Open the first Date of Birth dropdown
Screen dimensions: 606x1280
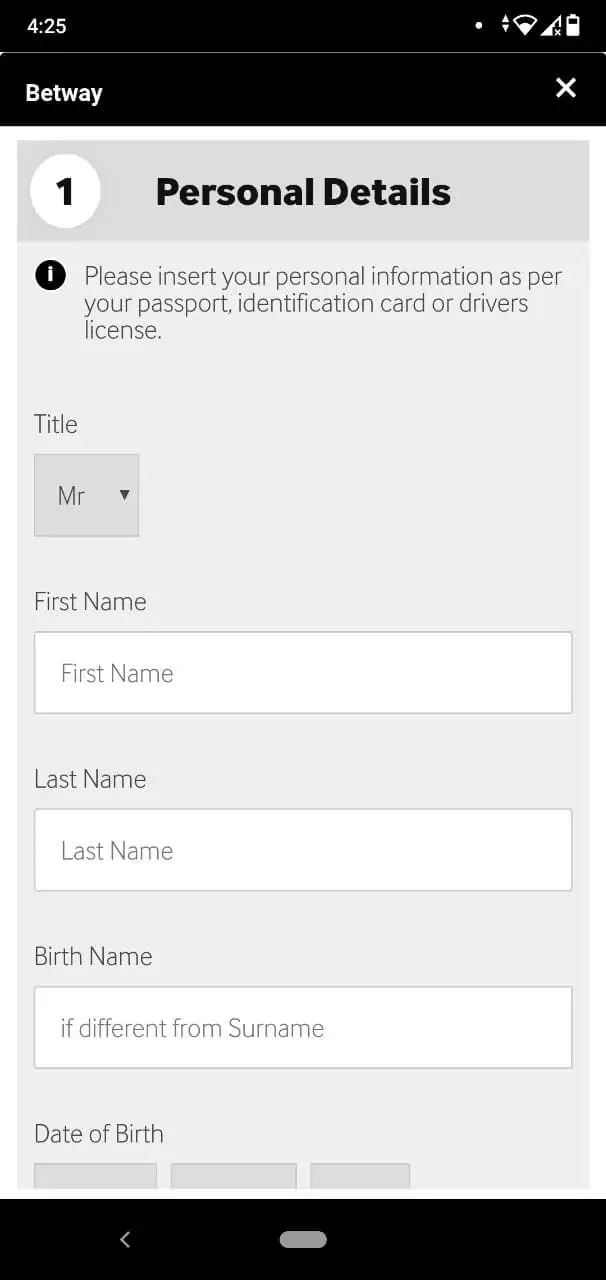(x=95, y=1176)
